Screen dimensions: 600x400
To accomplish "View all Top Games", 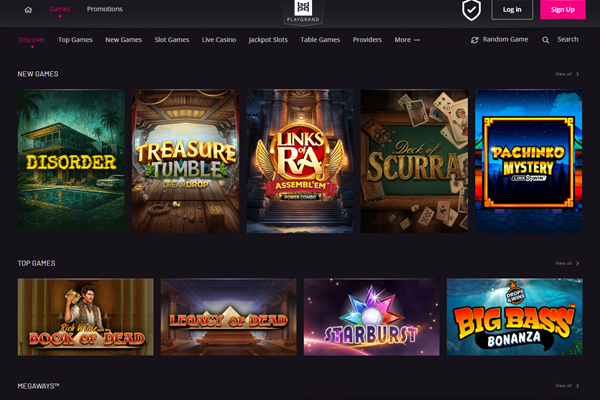I will pos(563,263).
